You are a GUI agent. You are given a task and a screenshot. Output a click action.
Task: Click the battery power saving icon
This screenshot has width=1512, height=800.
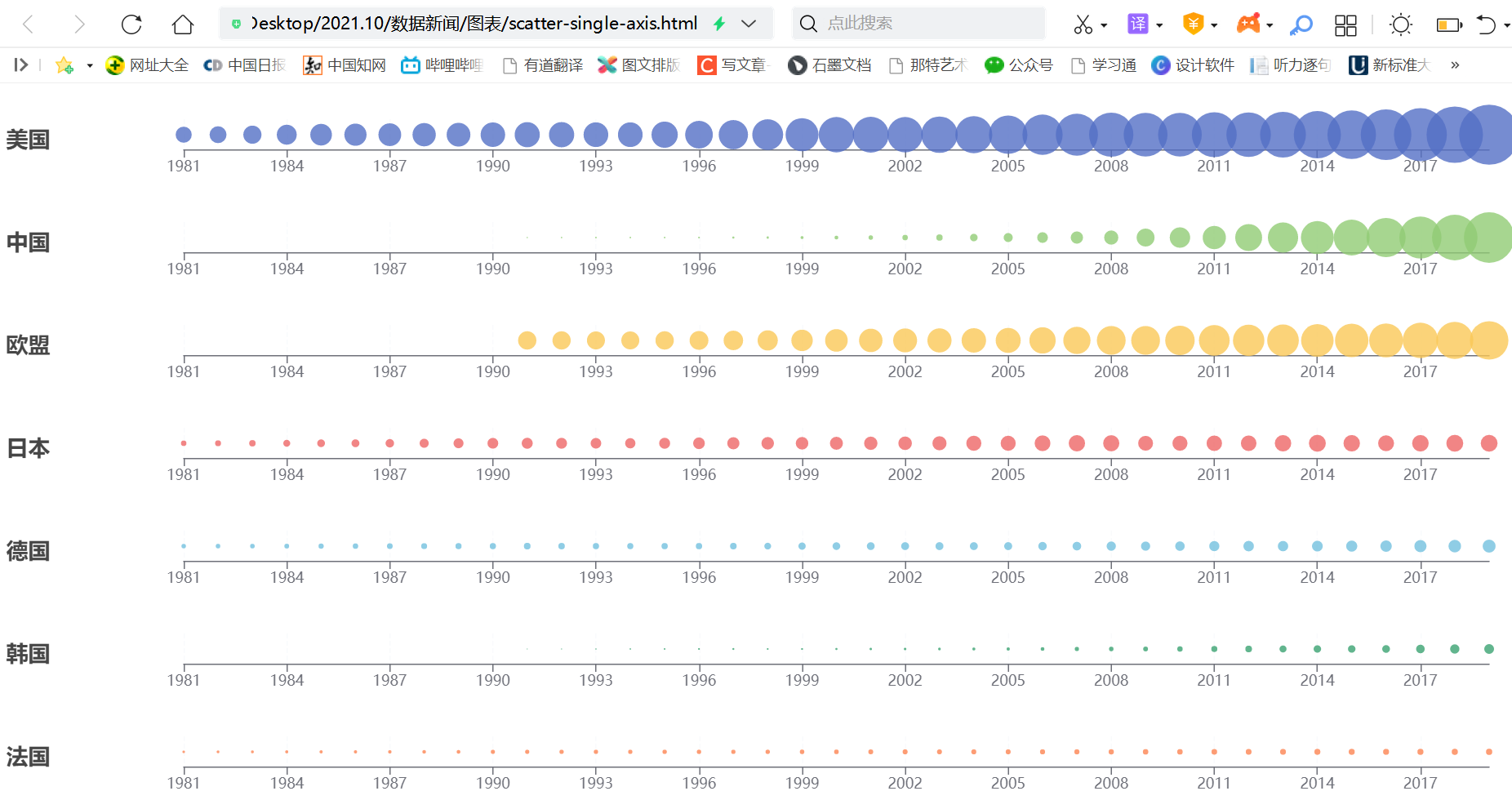pyautogui.click(x=1449, y=25)
